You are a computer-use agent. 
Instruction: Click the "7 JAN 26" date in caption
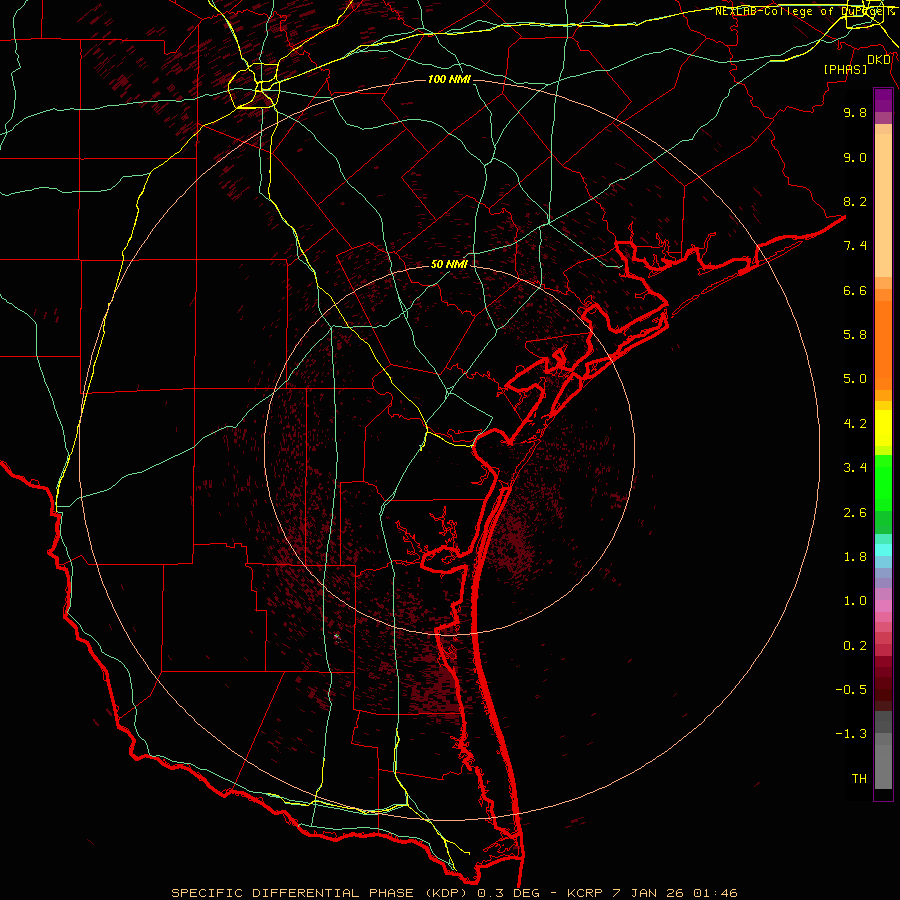pos(647,893)
